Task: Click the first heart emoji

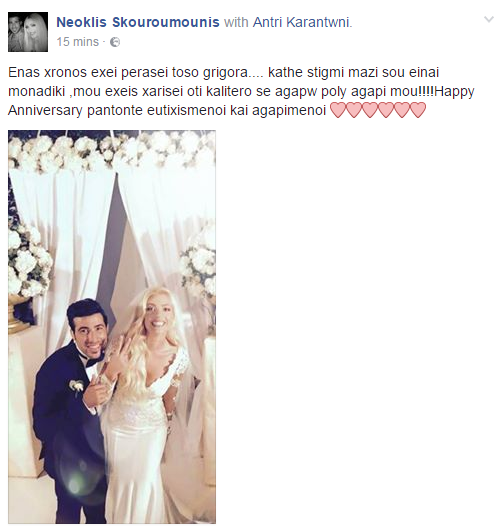Action: point(337,111)
